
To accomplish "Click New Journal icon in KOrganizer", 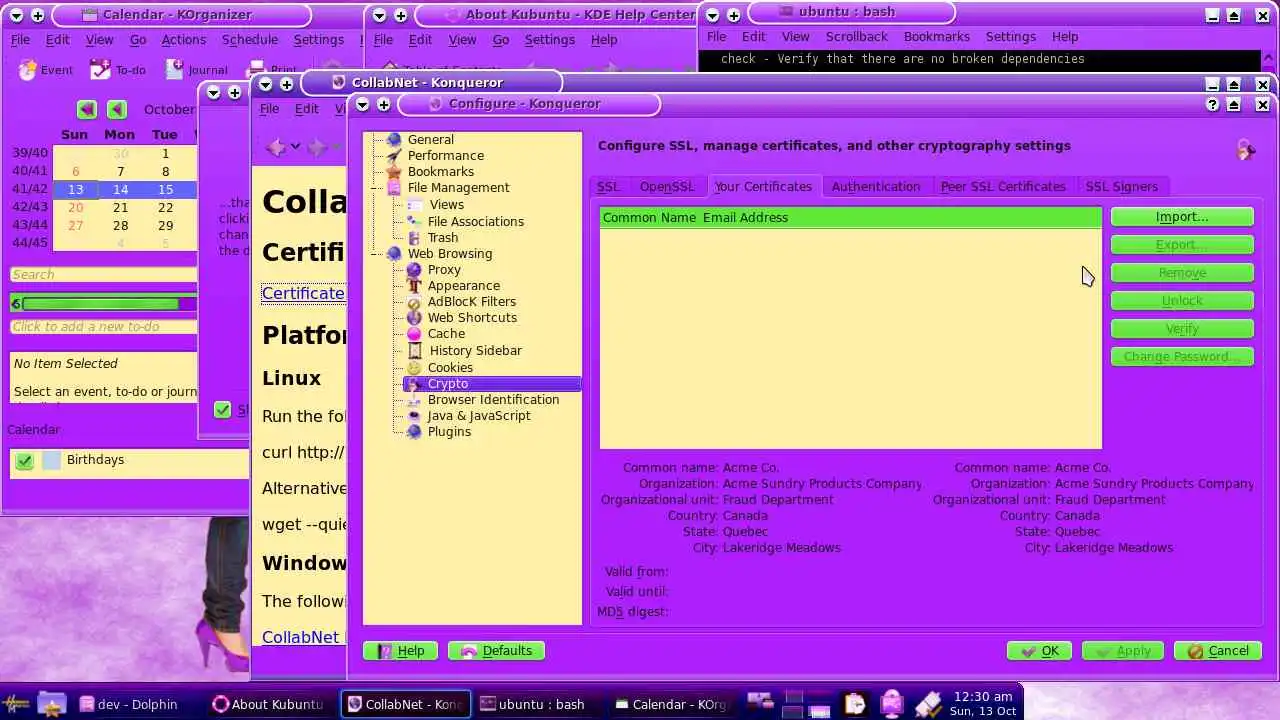I will tap(175, 69).
